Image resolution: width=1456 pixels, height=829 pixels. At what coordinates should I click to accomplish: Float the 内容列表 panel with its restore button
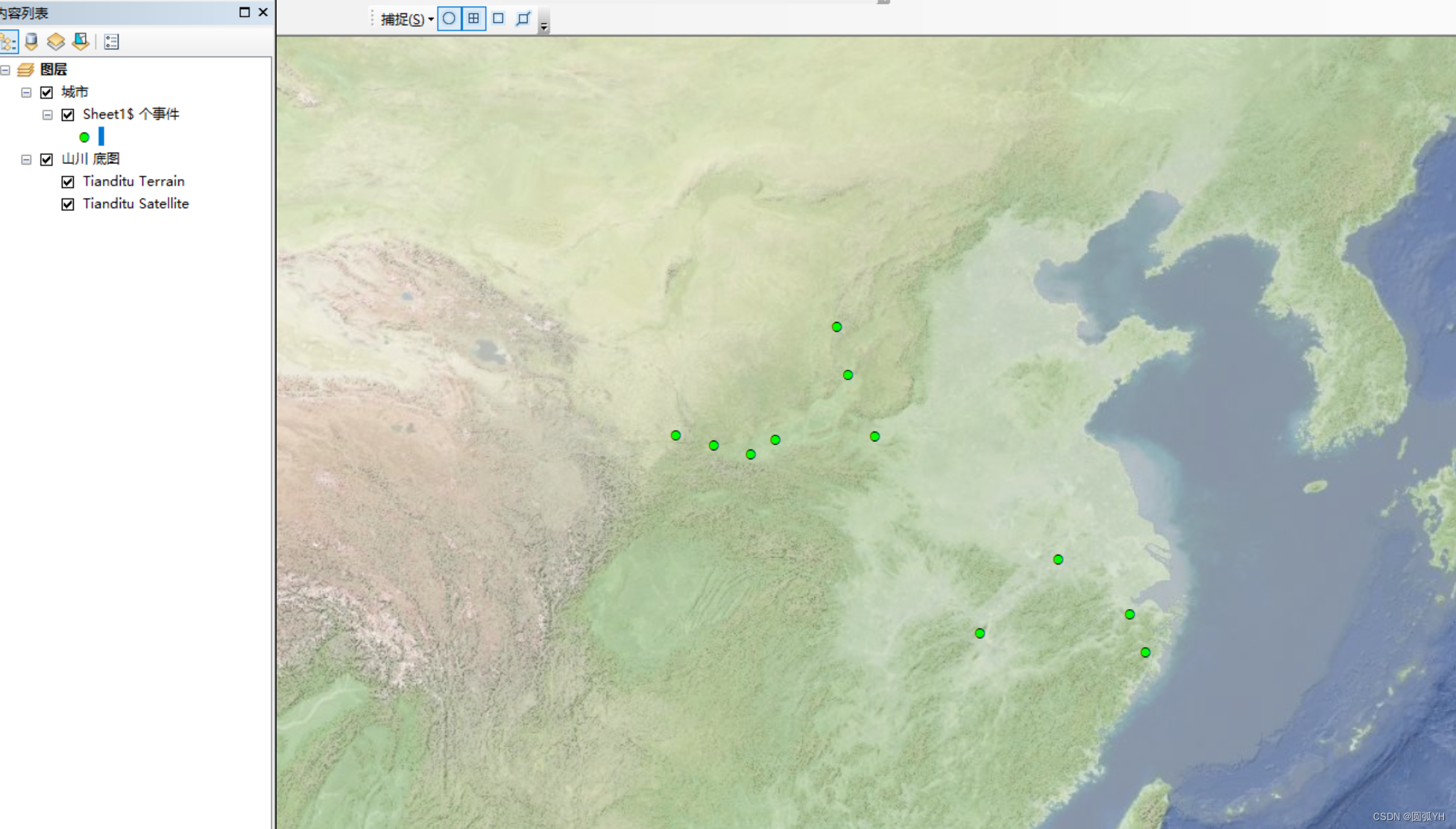[x=244, y=13]
